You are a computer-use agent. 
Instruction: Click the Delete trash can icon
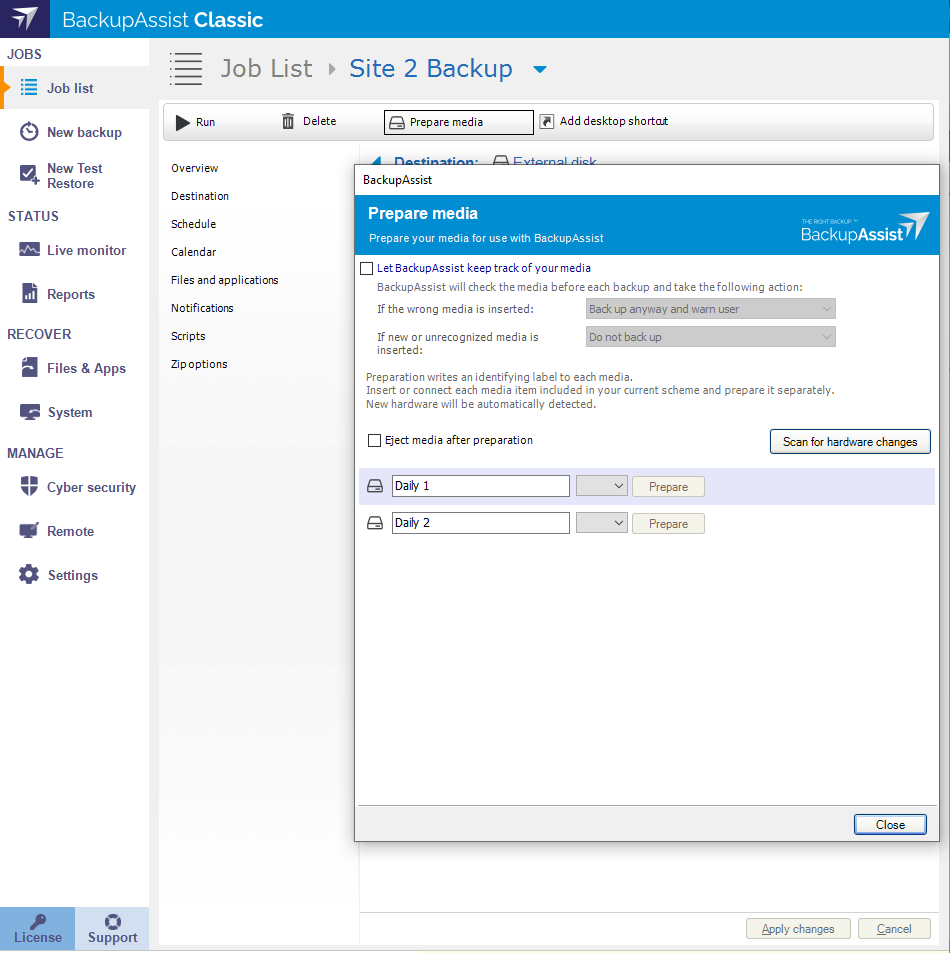point(288,121)
